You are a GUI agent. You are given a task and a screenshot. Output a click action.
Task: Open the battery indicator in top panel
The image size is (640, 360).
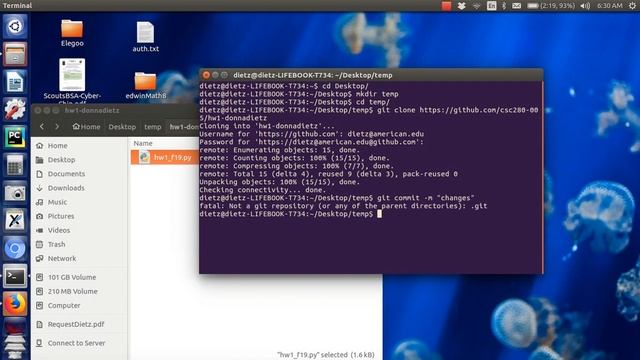click(550, 6)
